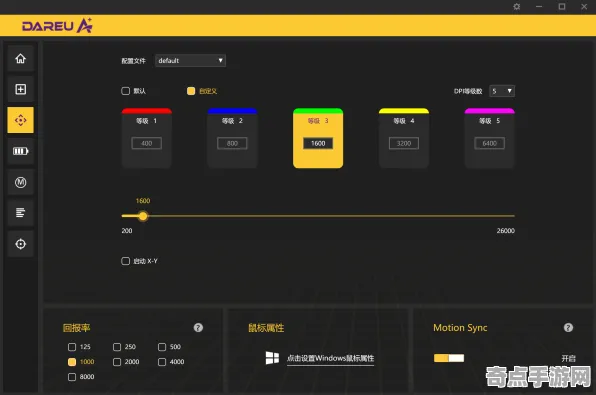The width and height of the screenshot is (596, 395).
Task: Enable the 启动 X-Y checkbox
Action: tap(125, 261)
